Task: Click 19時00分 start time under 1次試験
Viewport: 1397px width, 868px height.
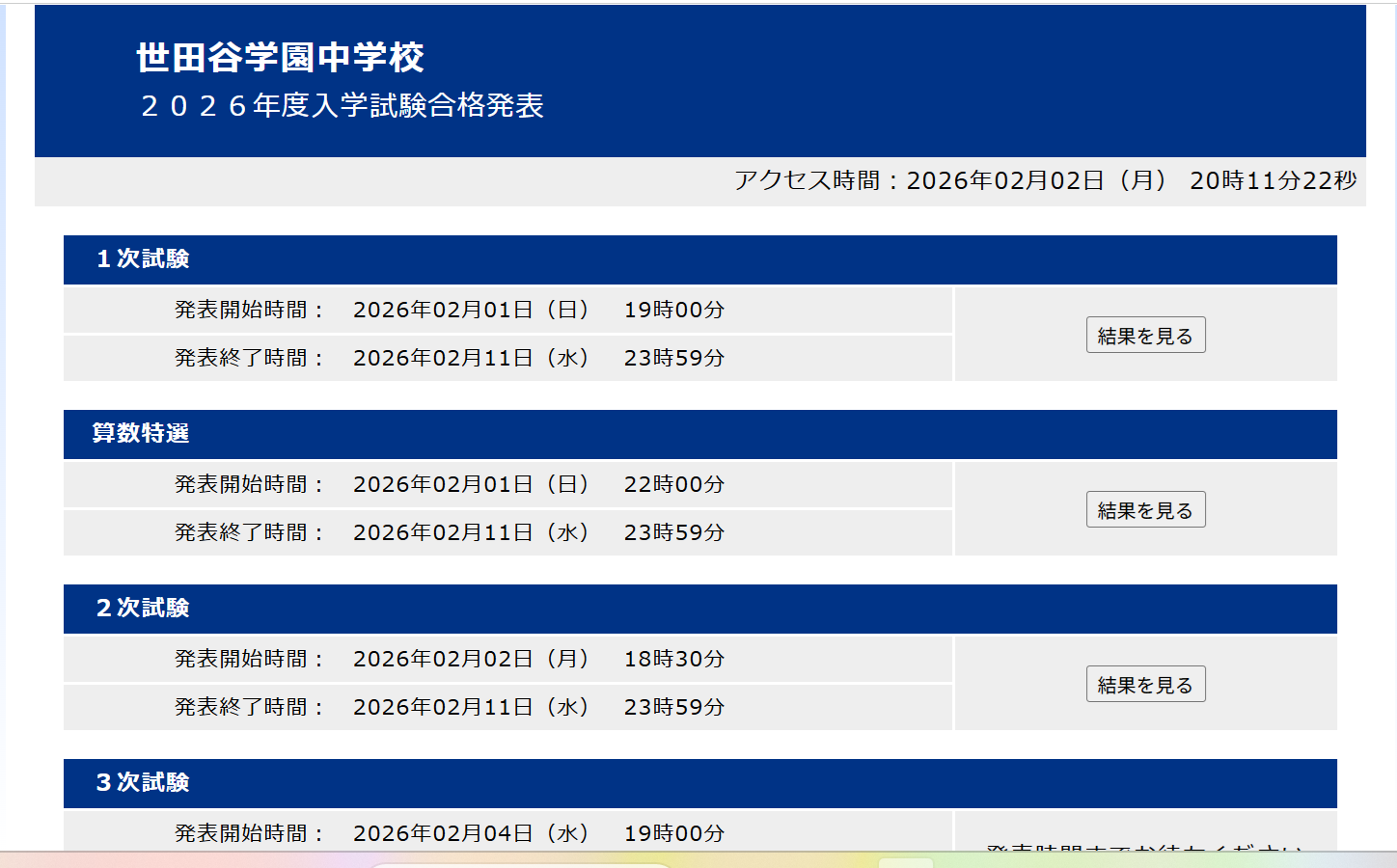Action: (673, 311)
